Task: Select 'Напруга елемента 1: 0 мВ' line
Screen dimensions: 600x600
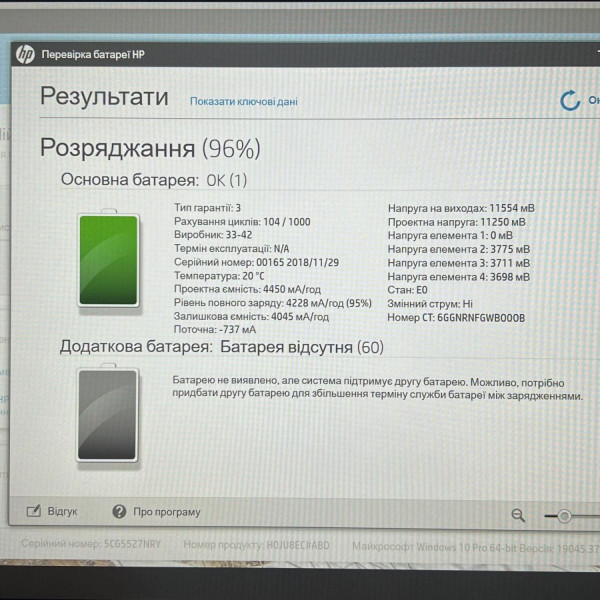Action: pyautogui.click(x=450, y=235)
